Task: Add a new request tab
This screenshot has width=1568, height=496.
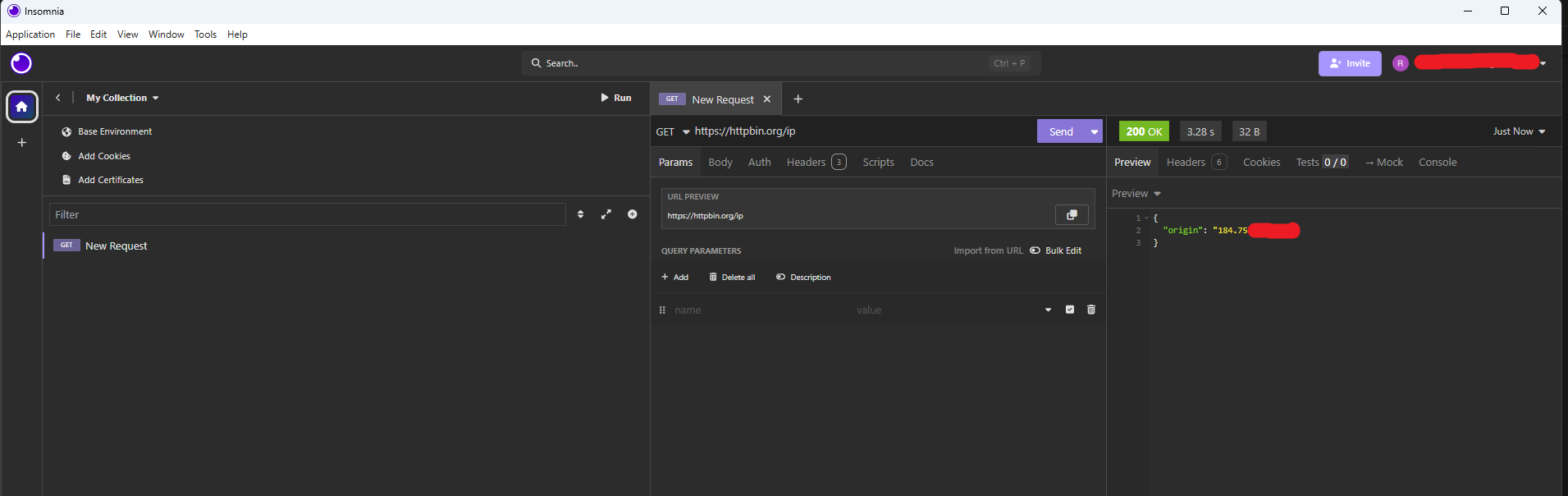Action: coord(798,99)
